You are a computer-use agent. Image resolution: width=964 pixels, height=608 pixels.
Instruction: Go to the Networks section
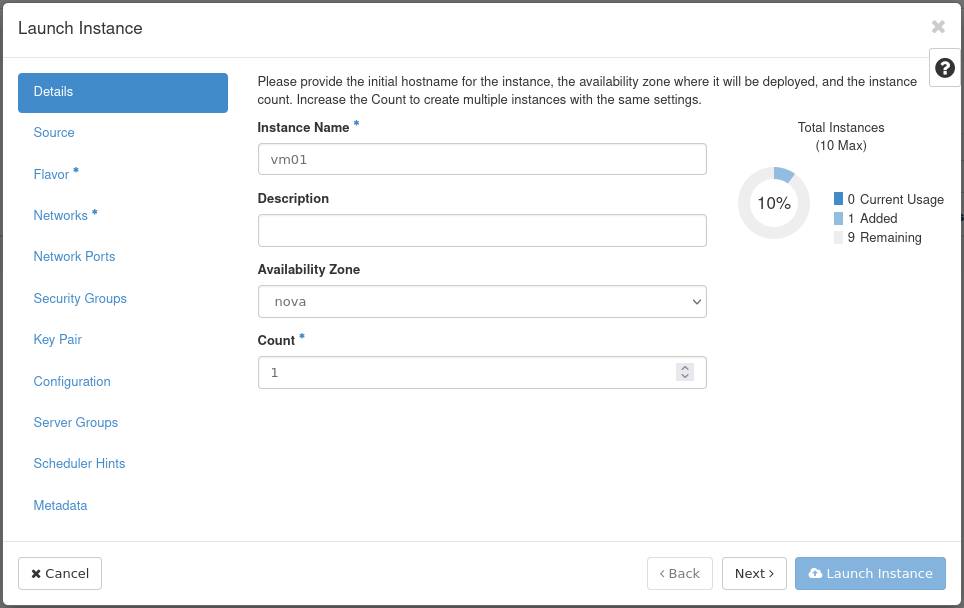(x=61, y=216)
